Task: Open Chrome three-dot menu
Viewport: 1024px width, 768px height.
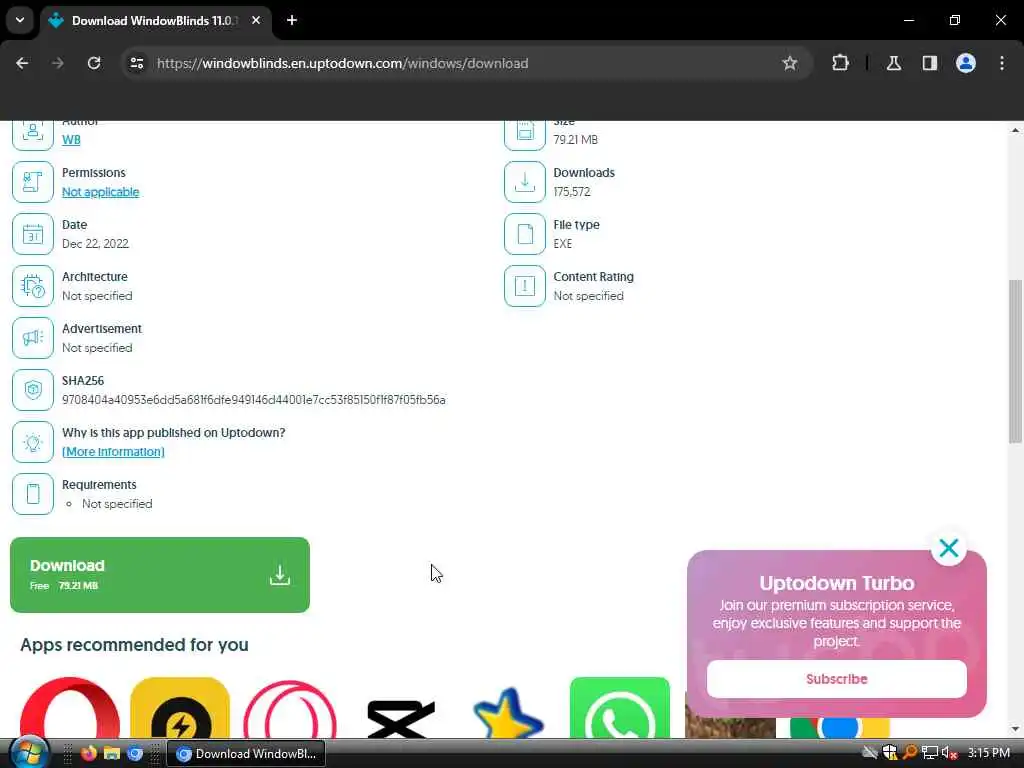Action: tap(1002, 63)
